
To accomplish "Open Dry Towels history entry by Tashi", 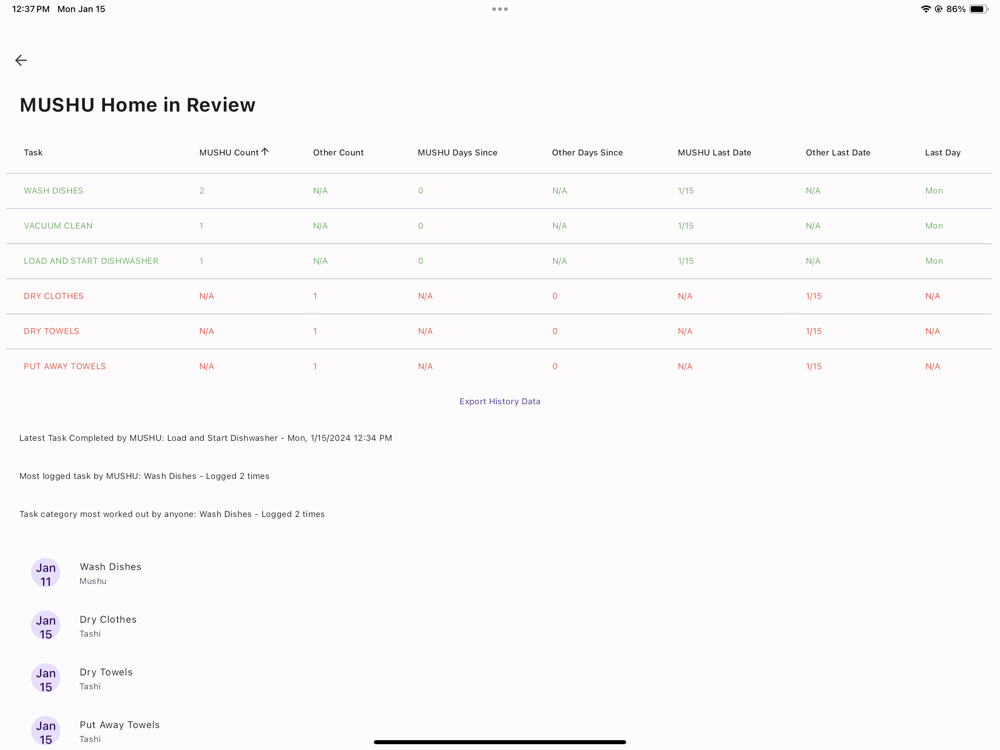I will click(106, 679).
